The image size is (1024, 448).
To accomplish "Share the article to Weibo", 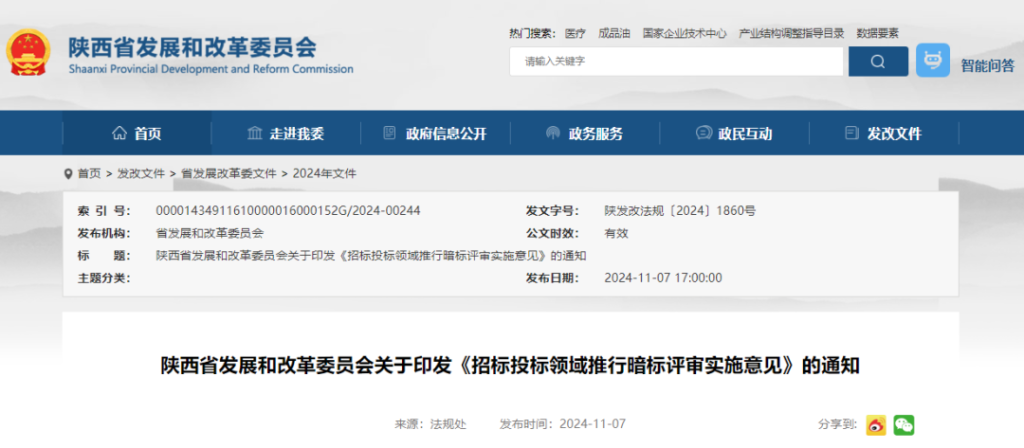I will 876,425.
